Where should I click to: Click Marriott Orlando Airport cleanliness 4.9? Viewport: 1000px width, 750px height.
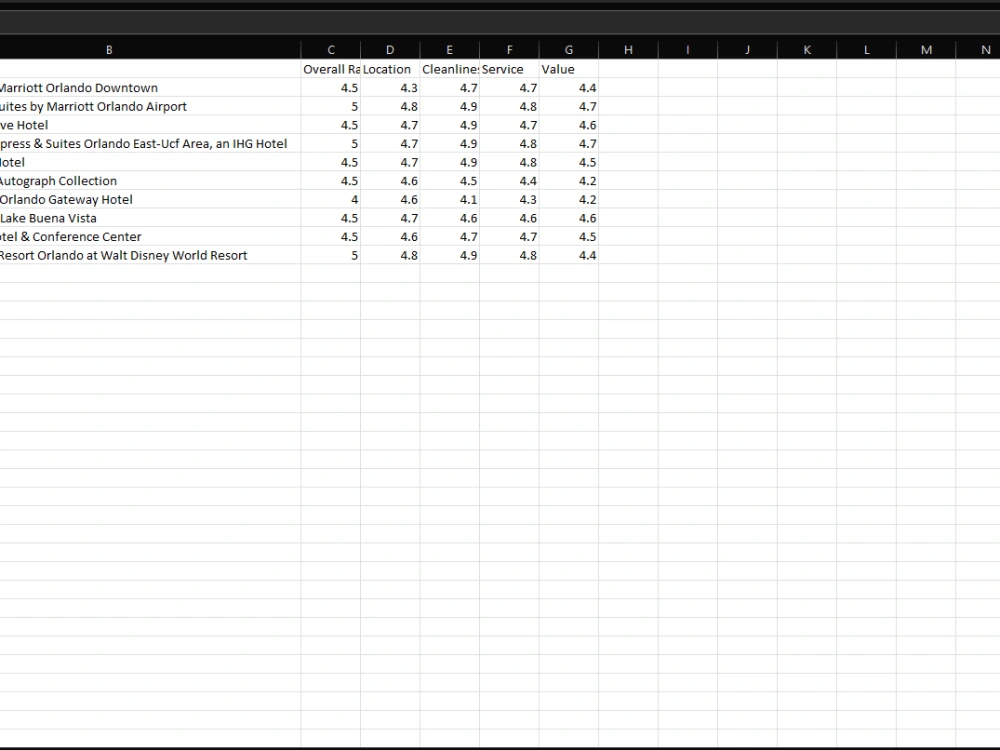[x=450, y=106]
